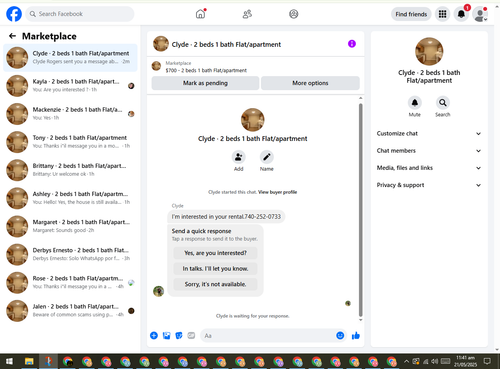The width and height of the screenshot is (500, 369).
Task: Attach a photo using image icon
Action: (x=166, y=335)
